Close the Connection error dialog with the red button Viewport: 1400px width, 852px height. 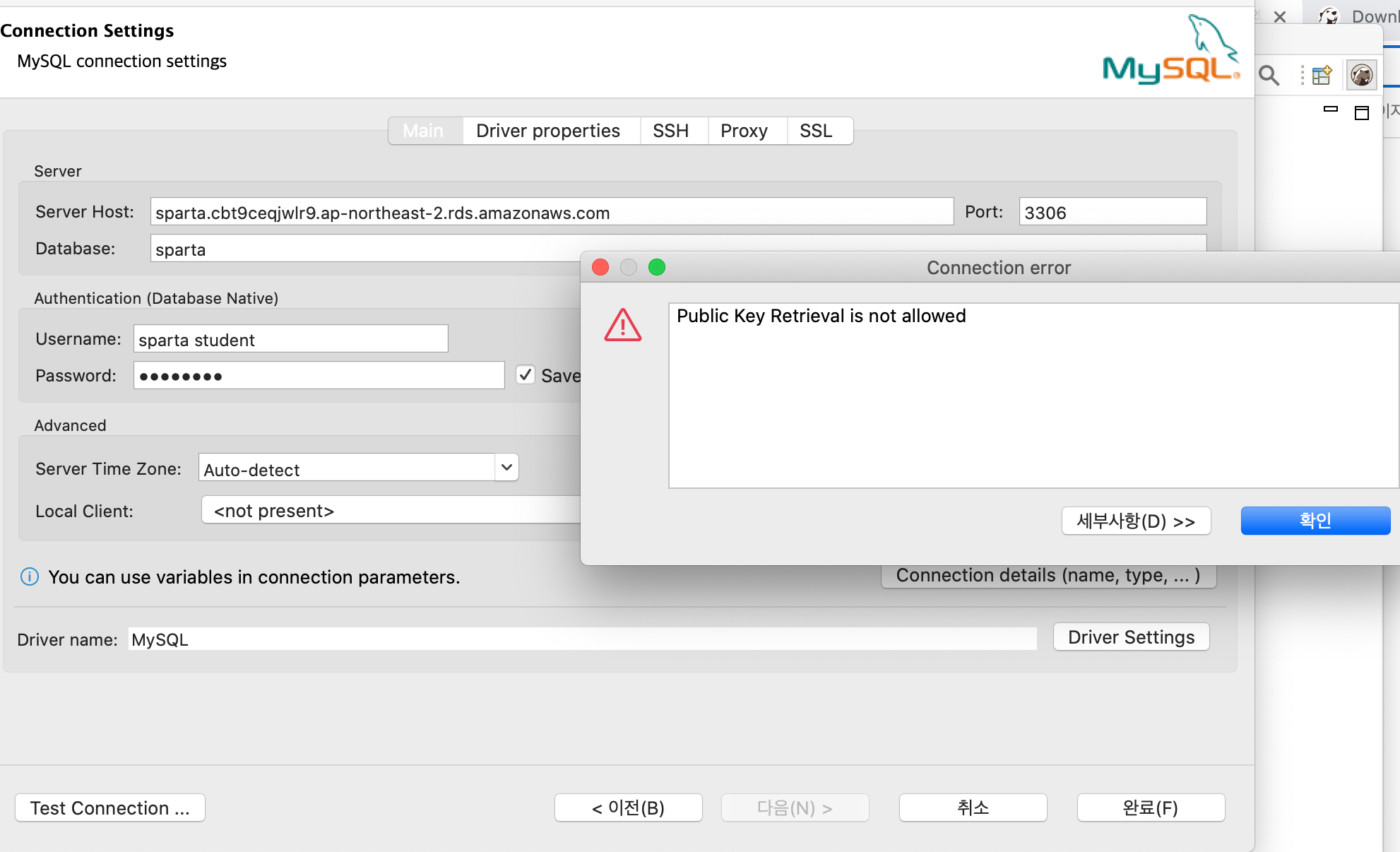(600, 267)
